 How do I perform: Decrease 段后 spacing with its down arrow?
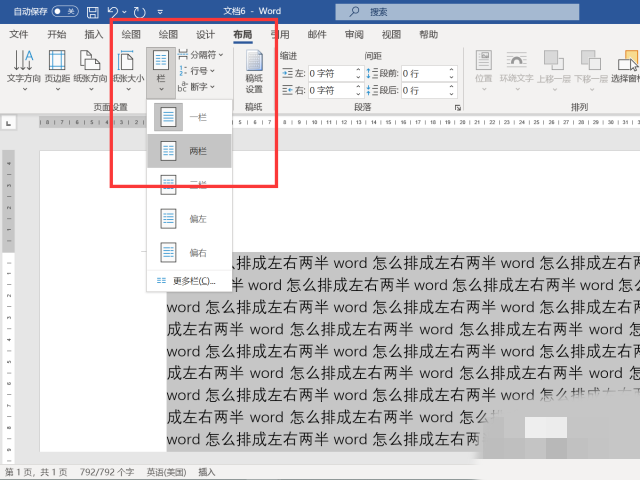point(451,94)
